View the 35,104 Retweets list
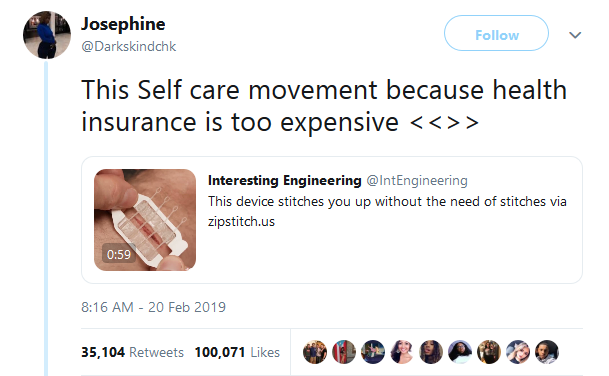Viewport: 609px width, 376px height. (132, 352)
